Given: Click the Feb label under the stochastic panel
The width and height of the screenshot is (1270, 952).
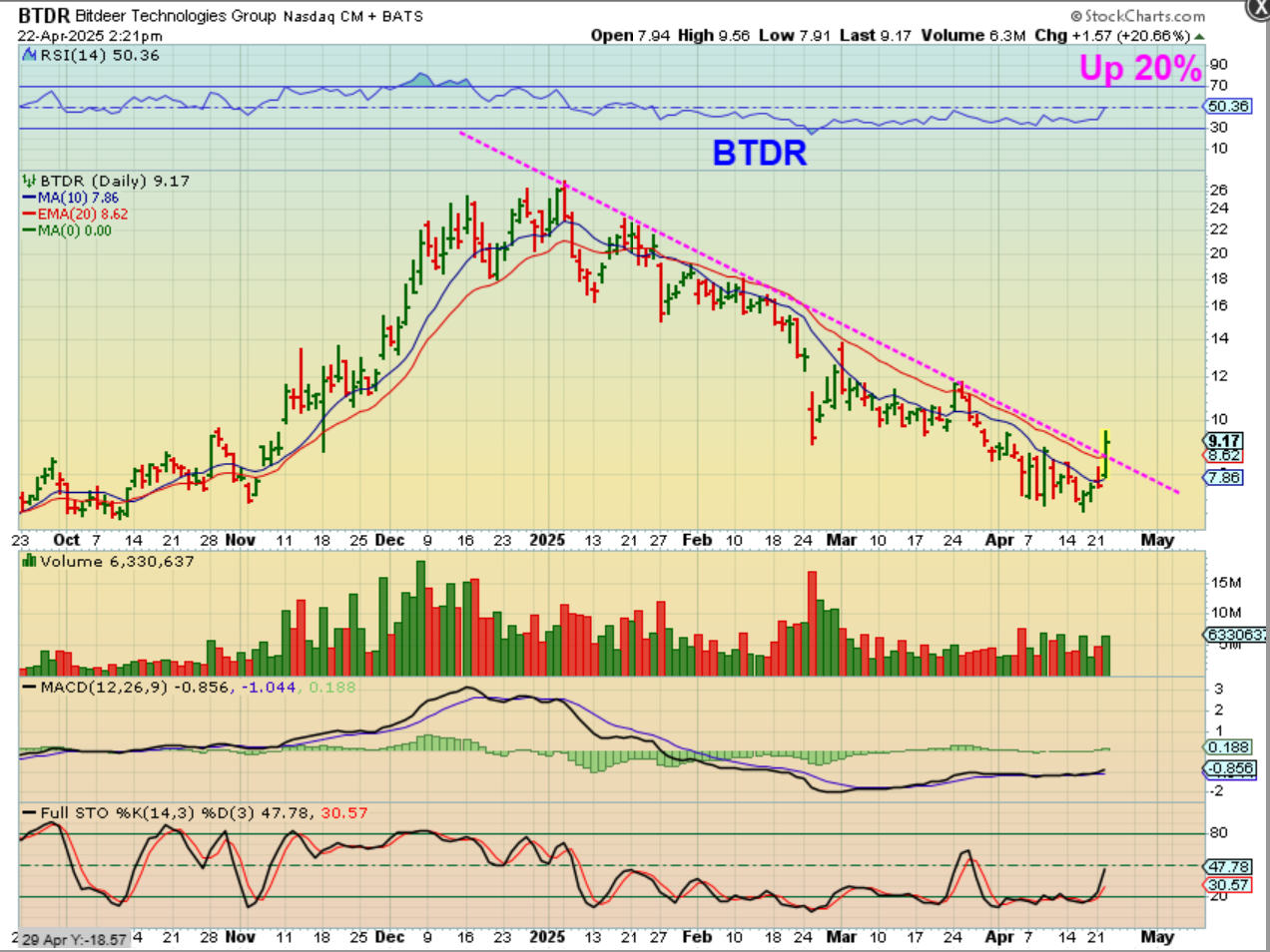Looking at the screenshot, I should pos(697,937).
